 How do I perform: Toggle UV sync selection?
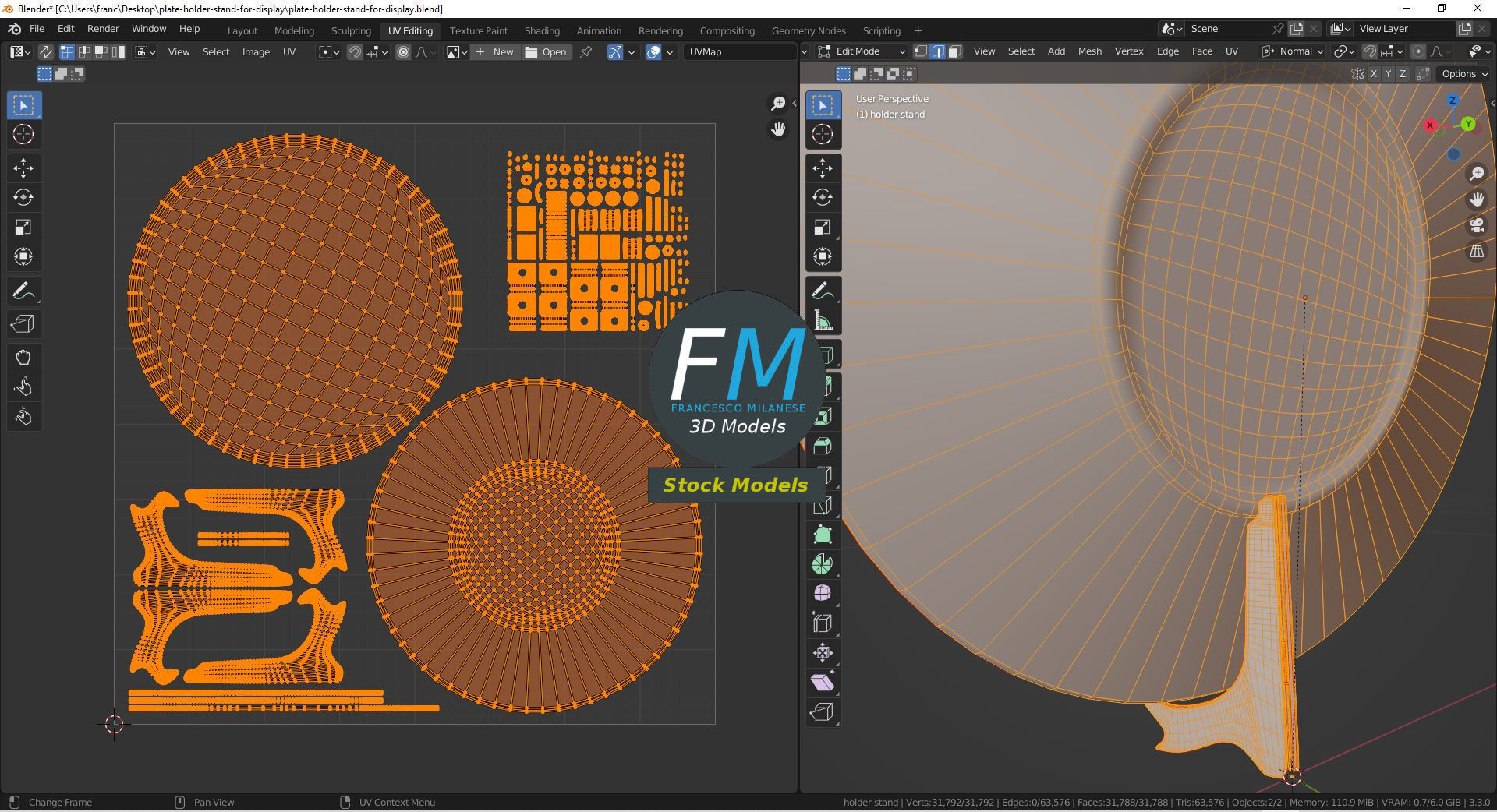pyautogui.click(x=46, y=52)
